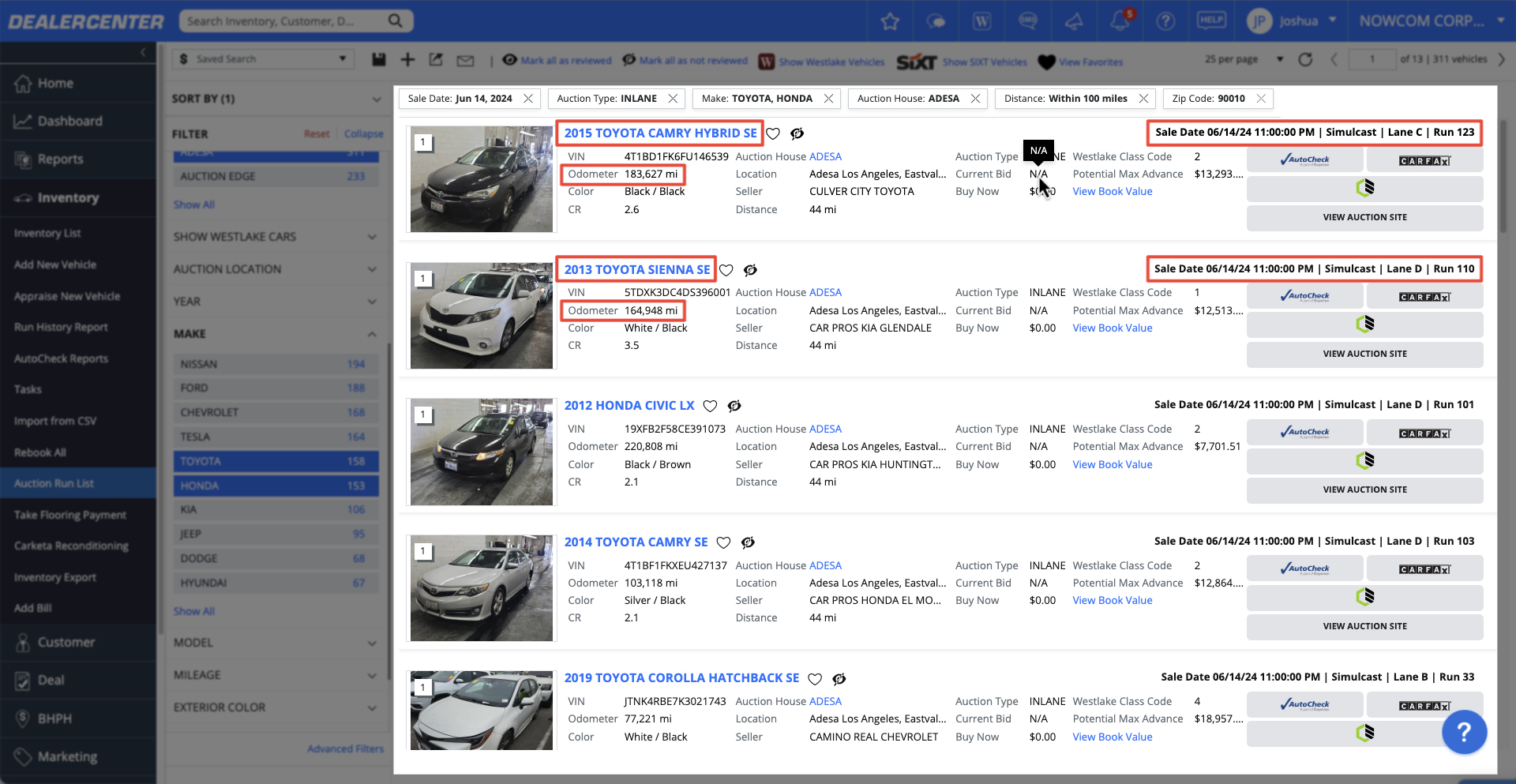Deselect the TOYOTA make filter bar
1516x784 pixels.
(x=276, y=461)
